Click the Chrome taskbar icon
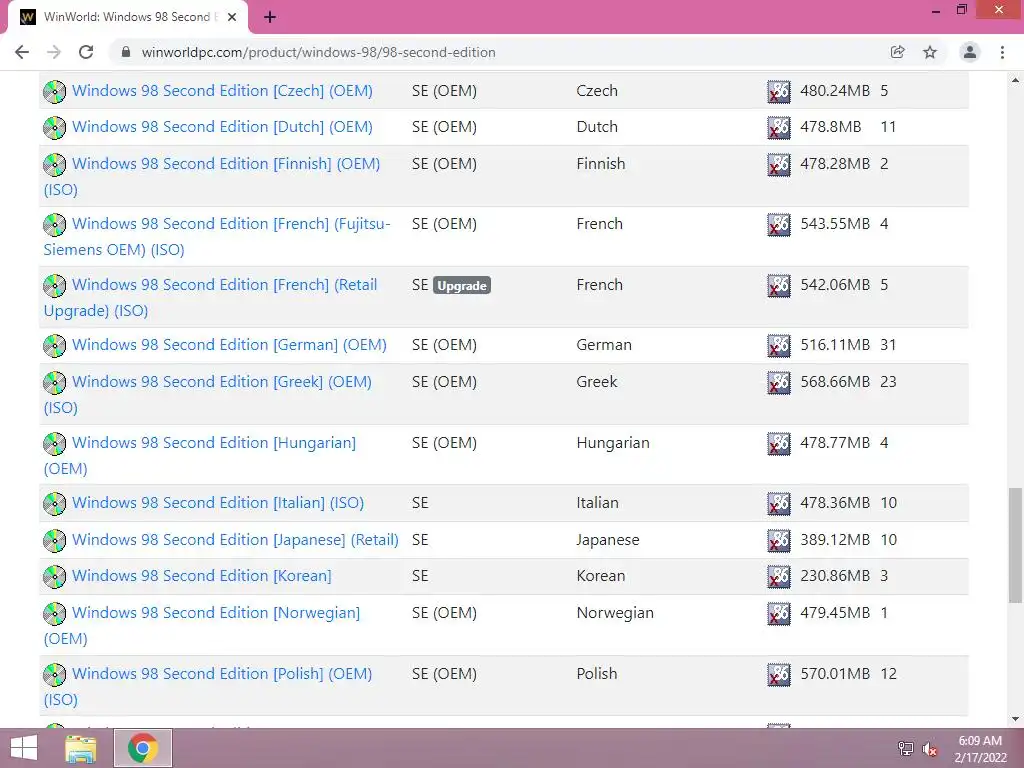The height and width of the screenshot is (768, 1024). tap(143, 748)
